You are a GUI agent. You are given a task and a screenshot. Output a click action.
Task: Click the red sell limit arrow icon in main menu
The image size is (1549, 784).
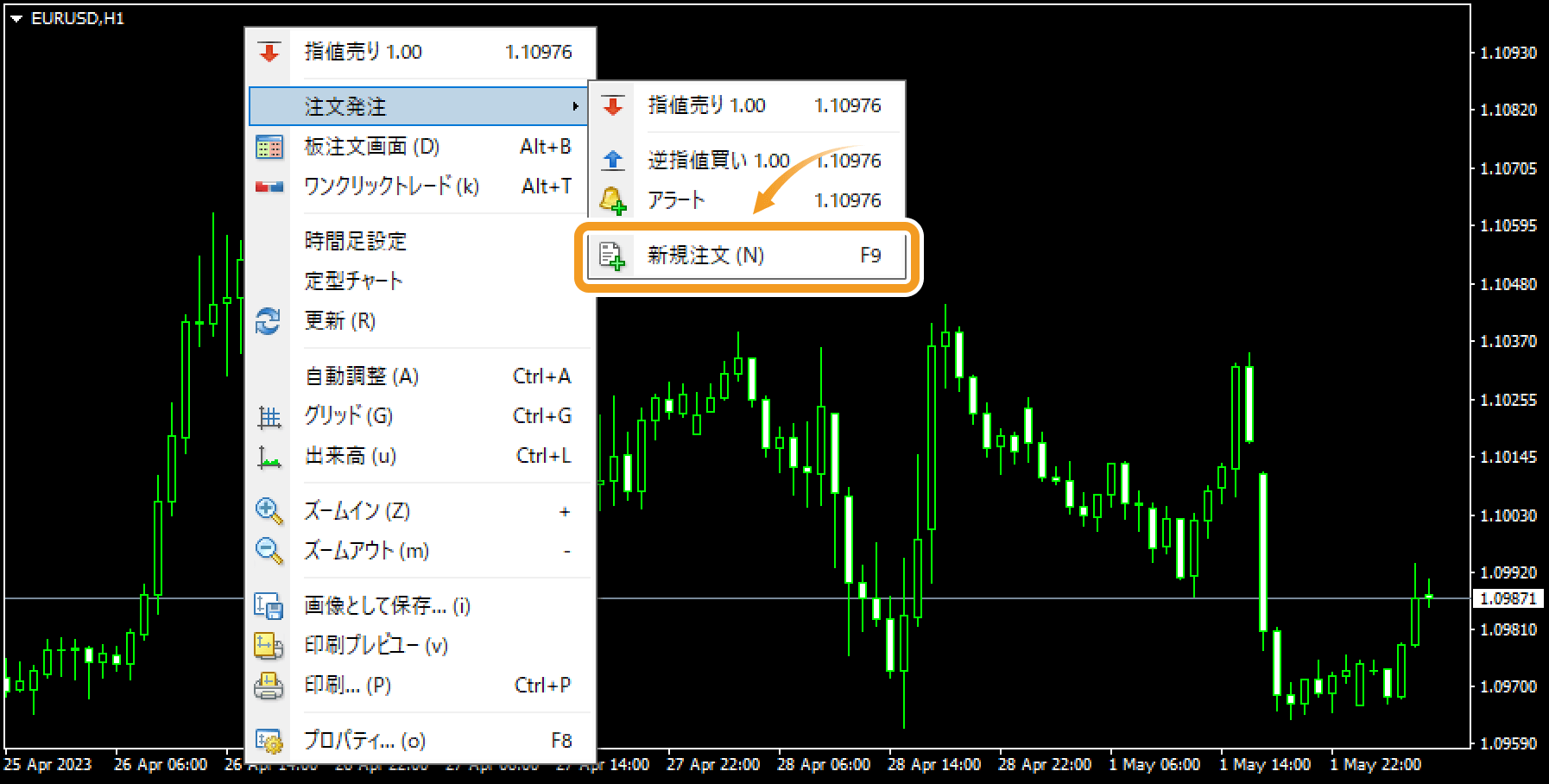point(269,53)
